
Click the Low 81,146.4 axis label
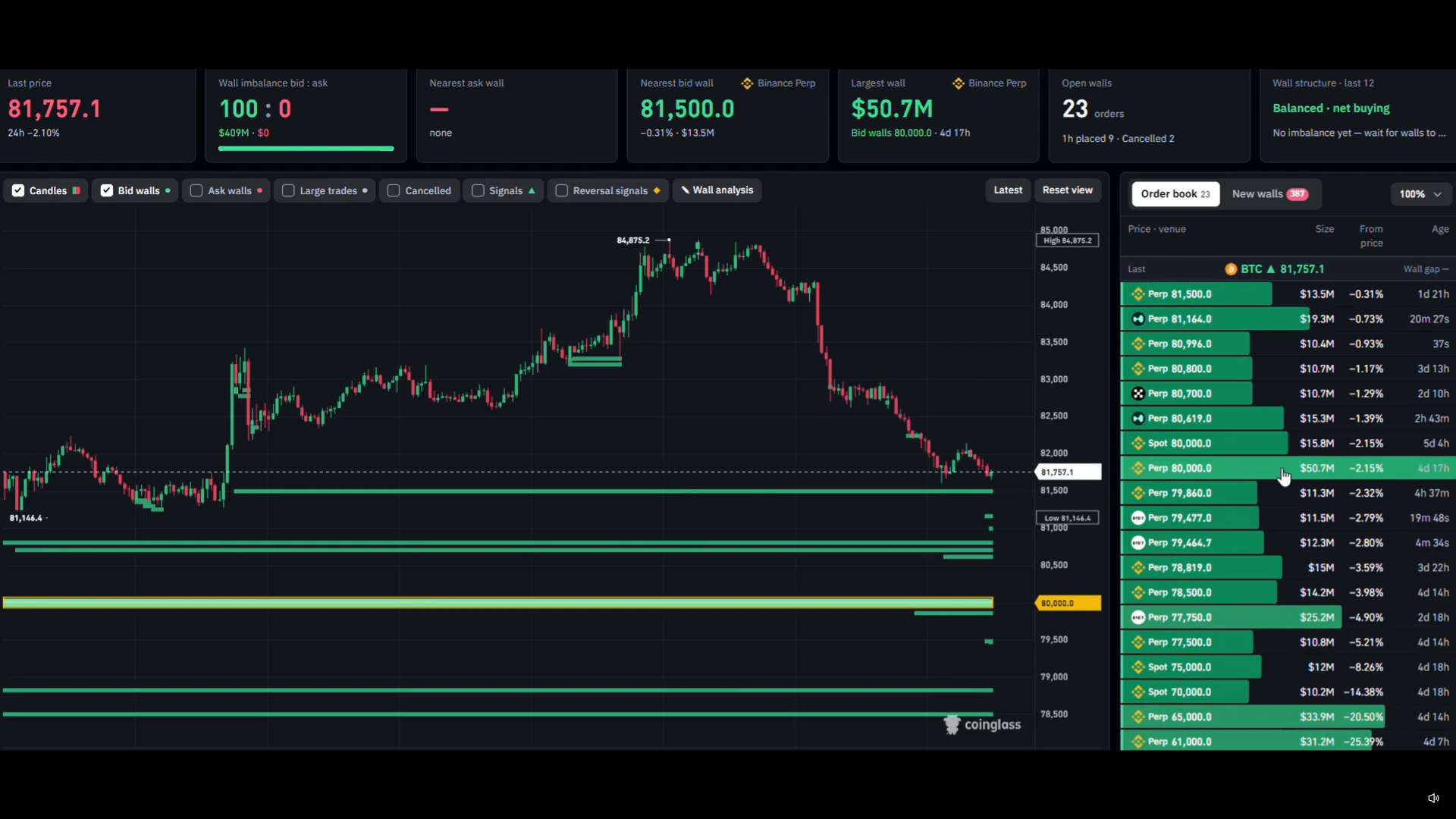[1067, 519]
